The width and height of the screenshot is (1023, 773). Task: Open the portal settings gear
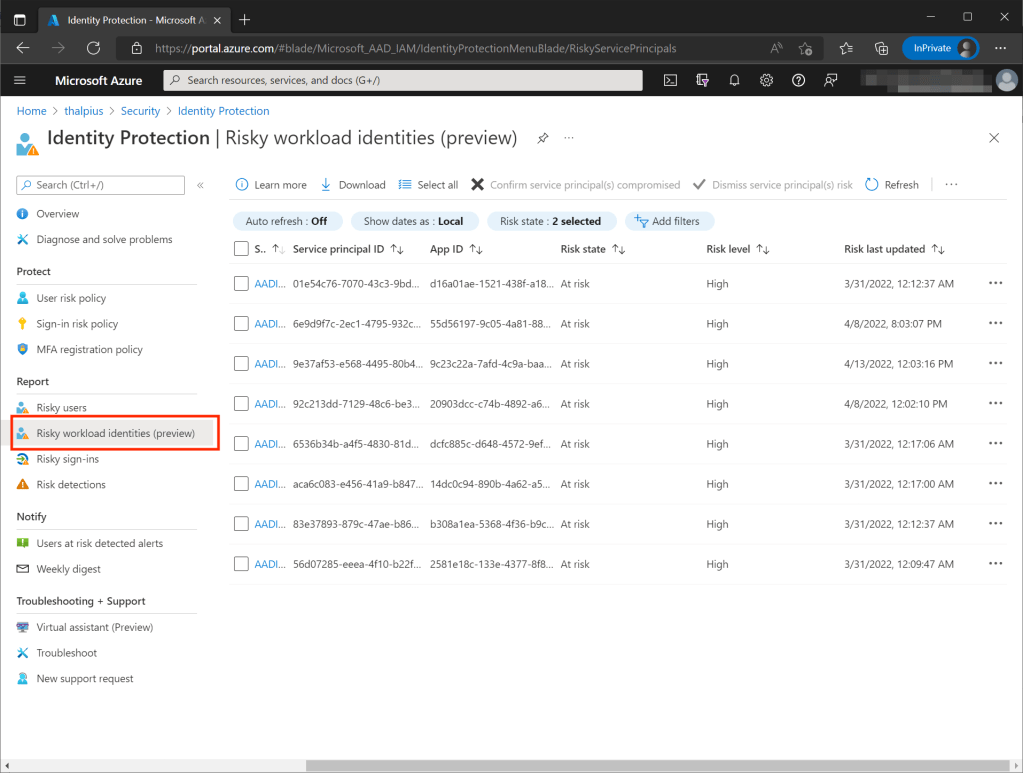[x=766, y=80]
